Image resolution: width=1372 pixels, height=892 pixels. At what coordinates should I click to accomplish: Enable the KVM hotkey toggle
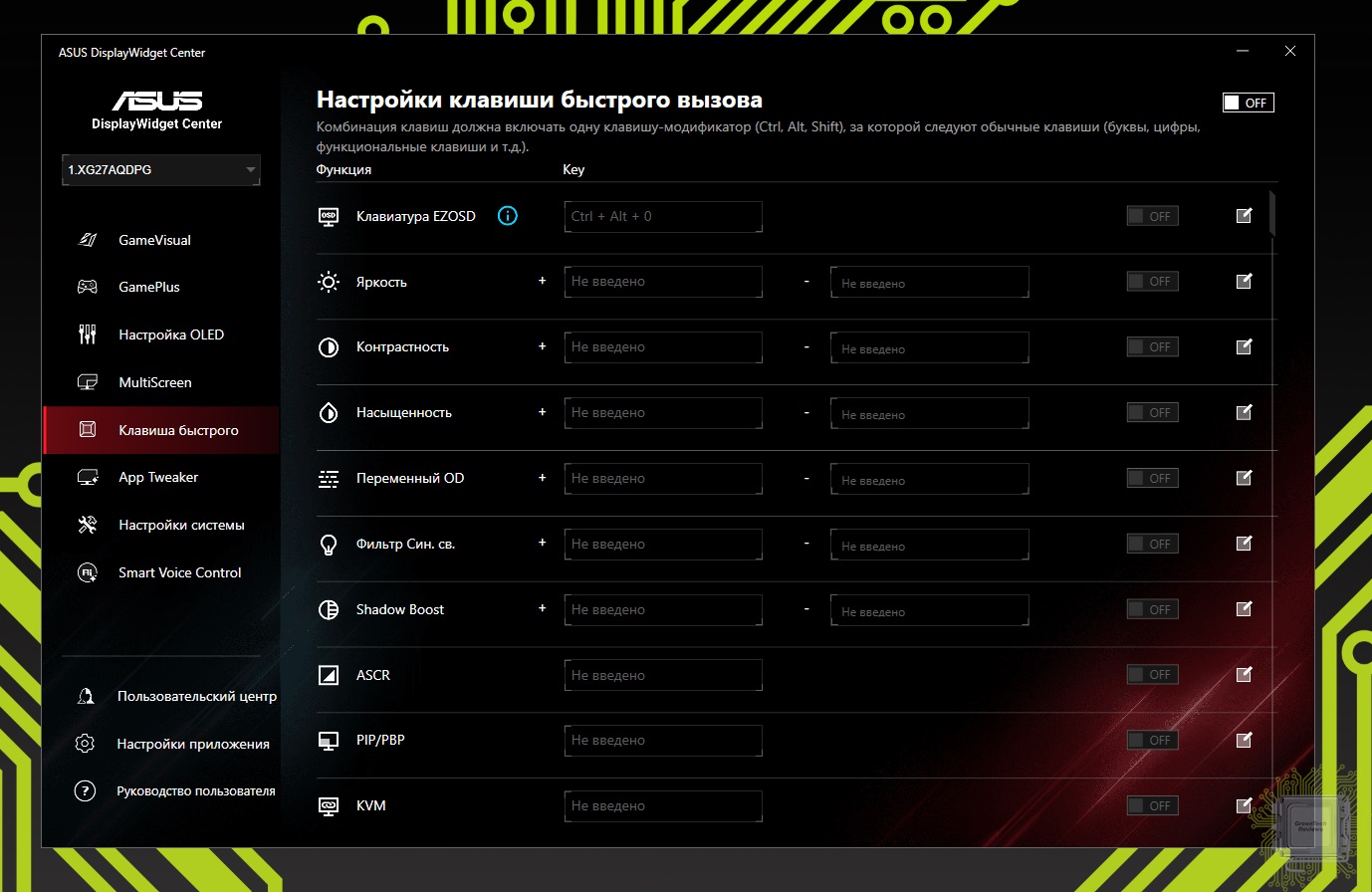click(x=1152, y=805)
